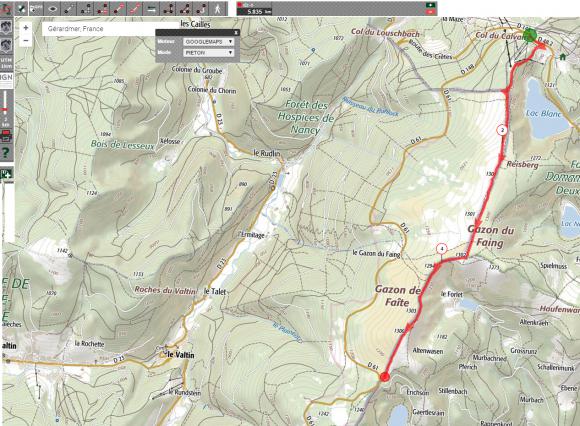Viewport: 580px width, 426px height.
Task: Zoom out with the minus button
Action: 26,40
